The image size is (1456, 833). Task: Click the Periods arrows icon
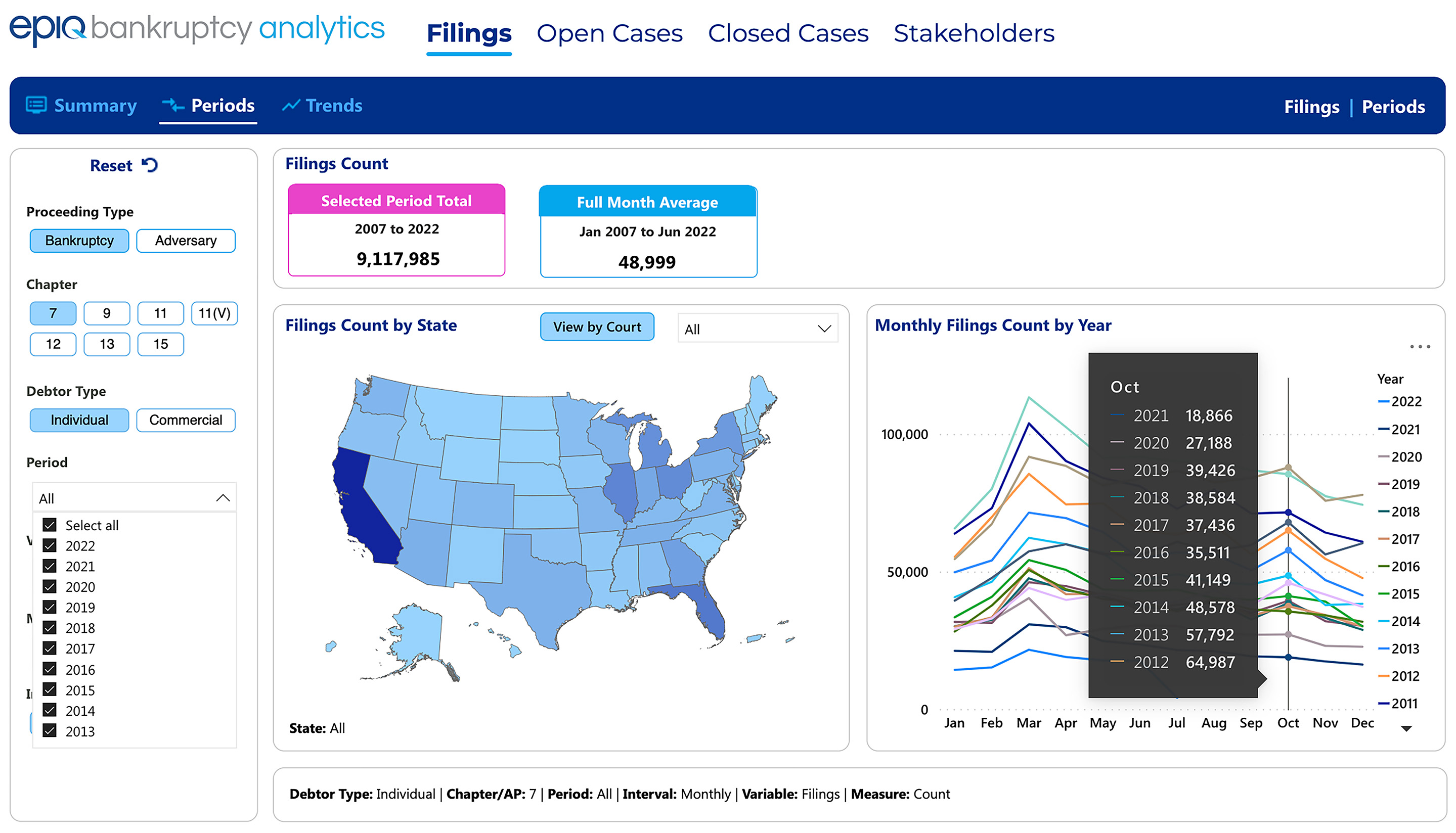click(x=172, y=105)
